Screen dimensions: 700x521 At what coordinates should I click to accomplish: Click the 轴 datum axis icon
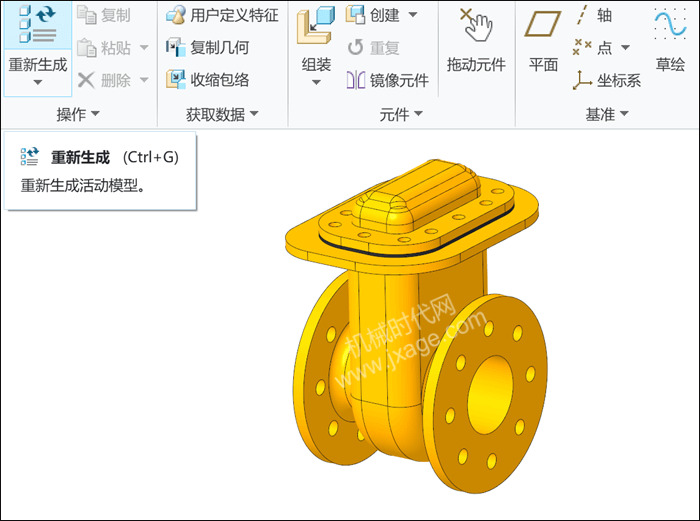click(x=582, y=15)
